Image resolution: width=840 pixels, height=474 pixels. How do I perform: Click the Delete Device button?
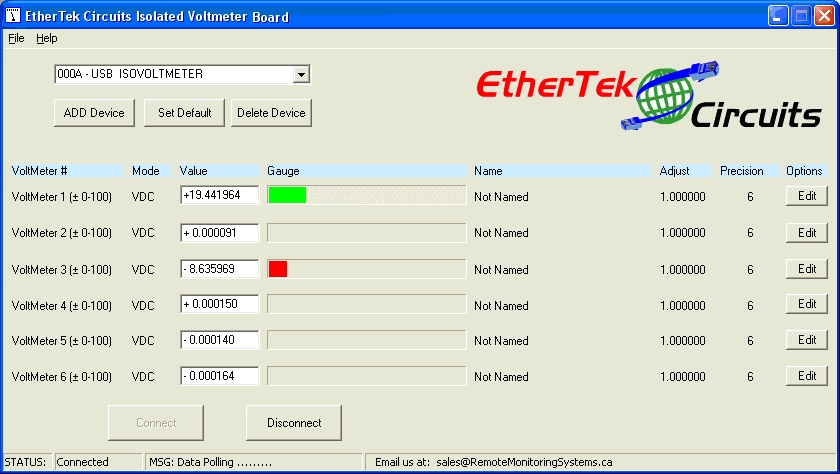pyautogui.click(x=271, y=113)
